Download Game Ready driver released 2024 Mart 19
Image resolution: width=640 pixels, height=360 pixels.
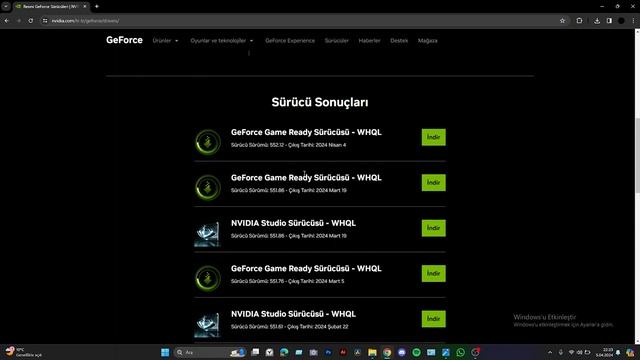[x=433, y=182]
